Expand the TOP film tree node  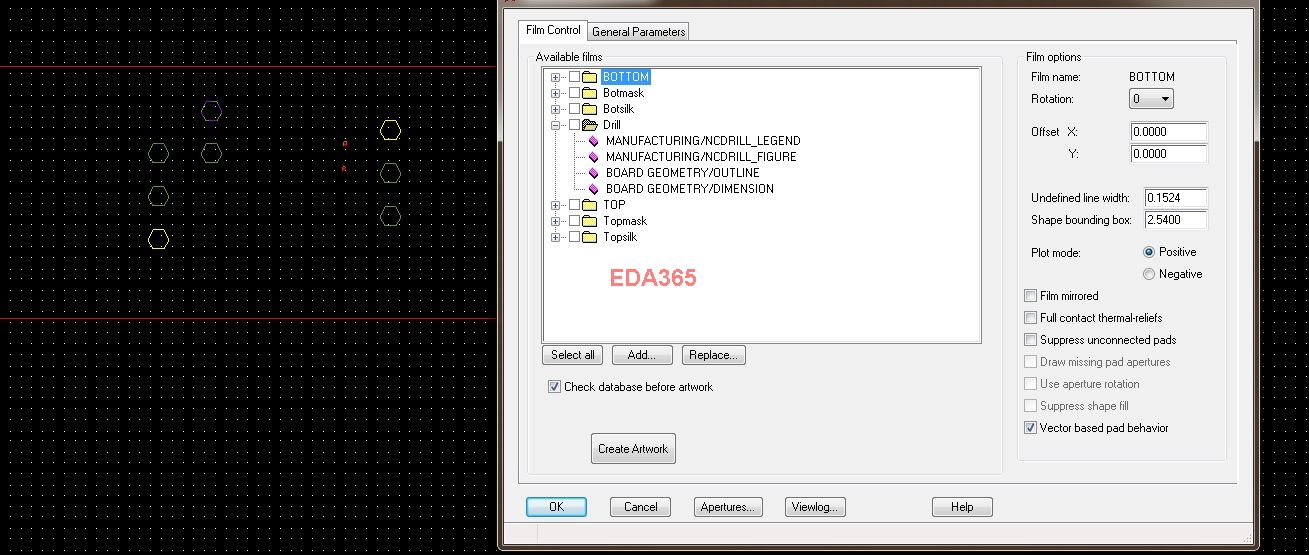pyautogui.click(x=556, y=205)
